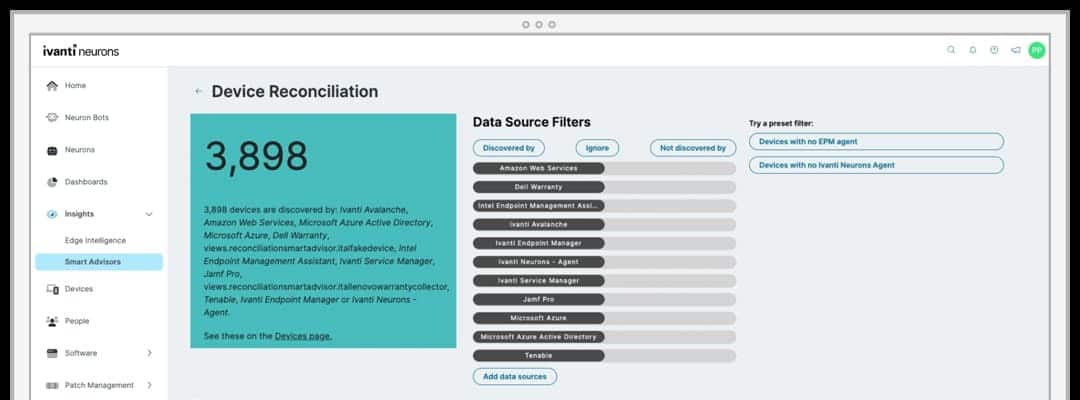Apply preset Devices with no EPM agent

coord(875,142)
